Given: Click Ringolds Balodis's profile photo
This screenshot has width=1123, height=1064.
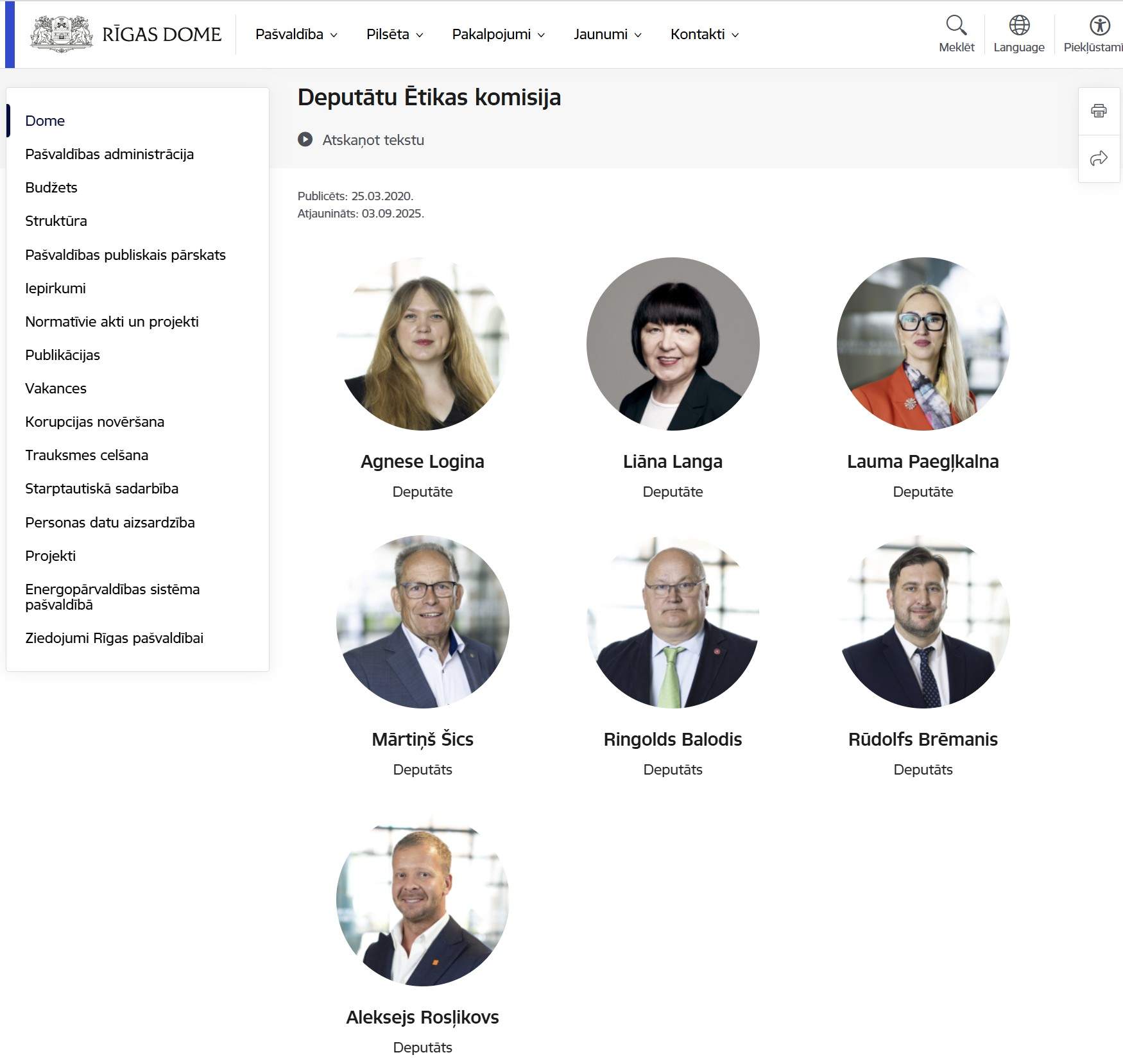Looking at the screenshot, I should pos(673,622).
